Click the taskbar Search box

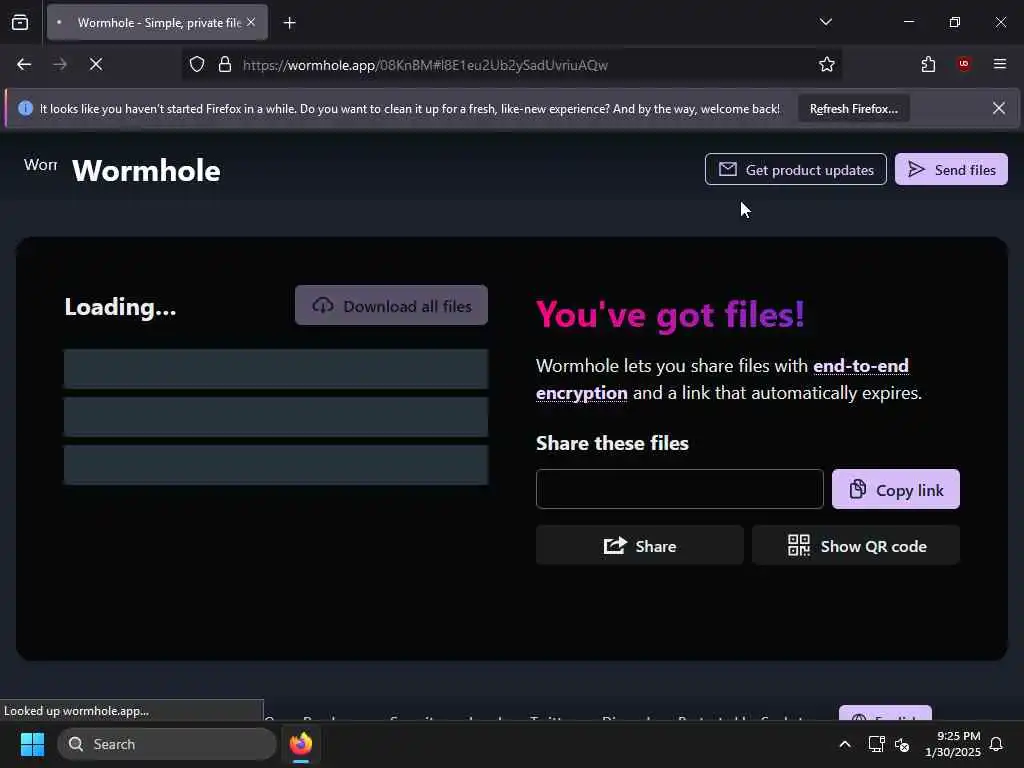[x=167, y=744]
